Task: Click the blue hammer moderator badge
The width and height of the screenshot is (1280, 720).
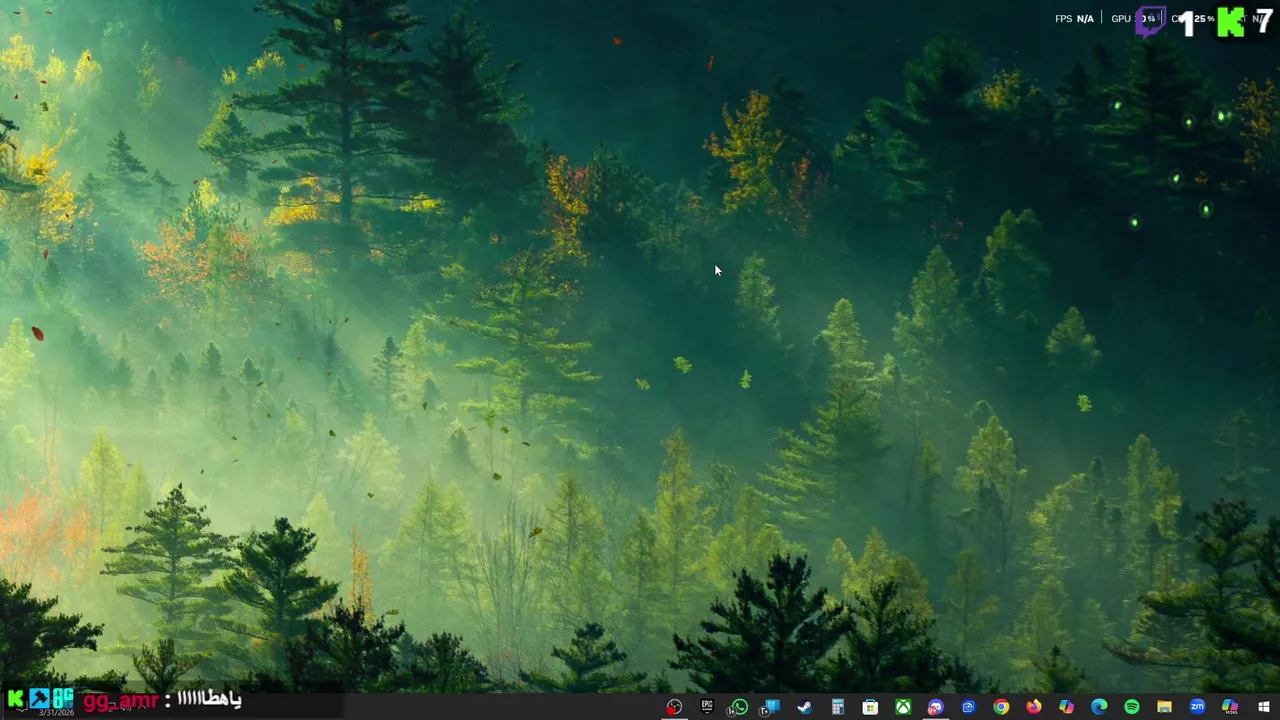Action: (x=39, y=698)
